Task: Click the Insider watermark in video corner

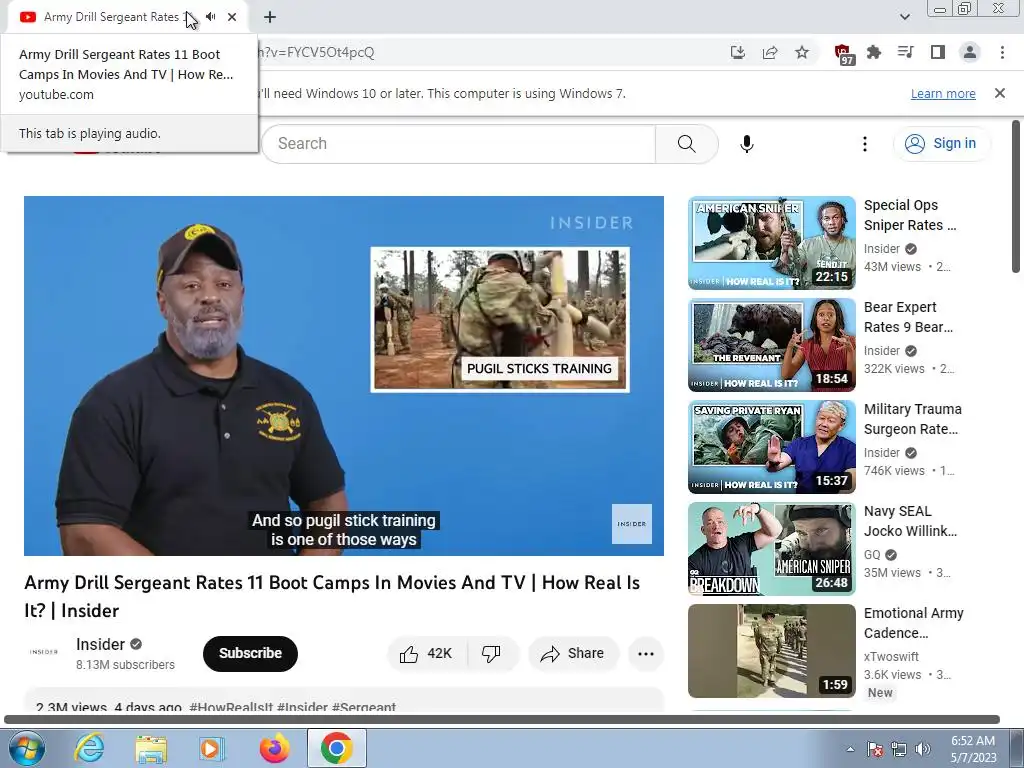Action: pyautogui.click(x=632, y=524)
